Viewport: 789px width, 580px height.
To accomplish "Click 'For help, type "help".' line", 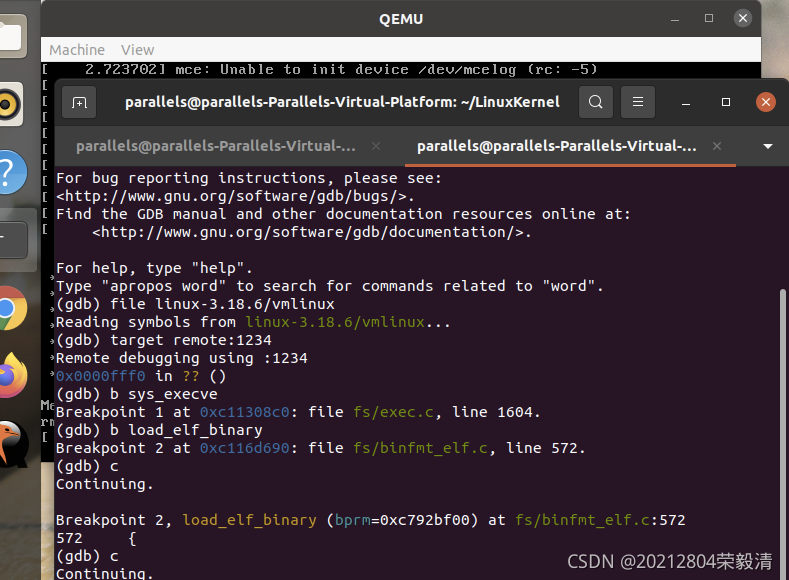I will pos(154,268).
